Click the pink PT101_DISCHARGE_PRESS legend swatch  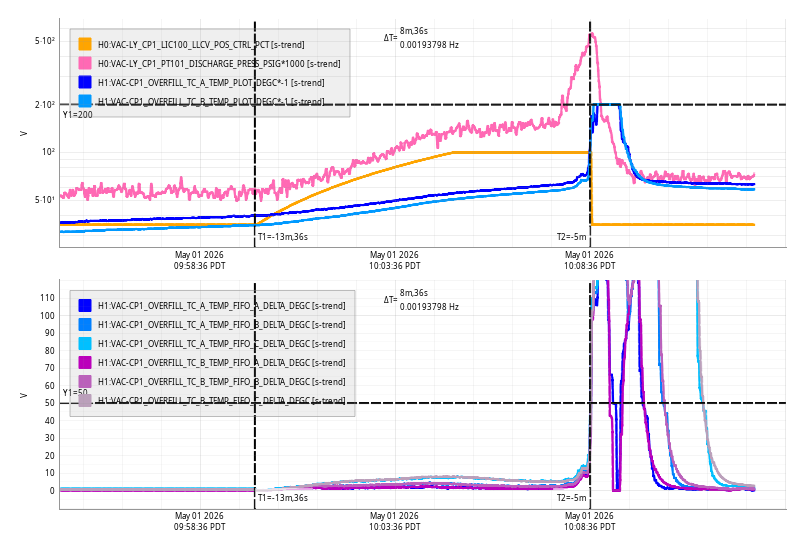pos(85,63)
